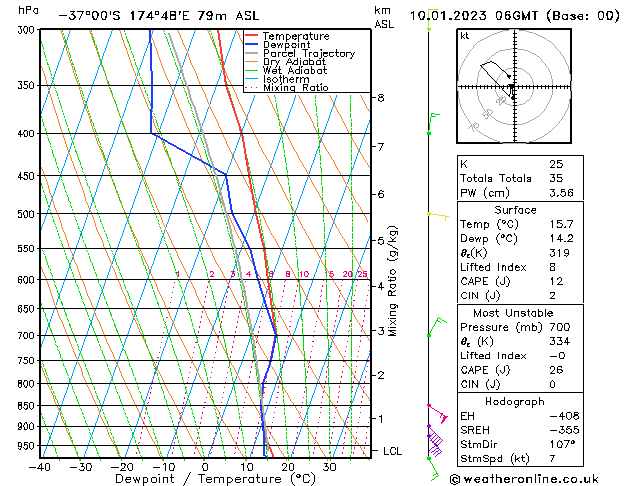The width and height of the screenshot is (629, 486).
Task: Click the 'Parcel Trajectory' legend label
Action: (309, 54)
